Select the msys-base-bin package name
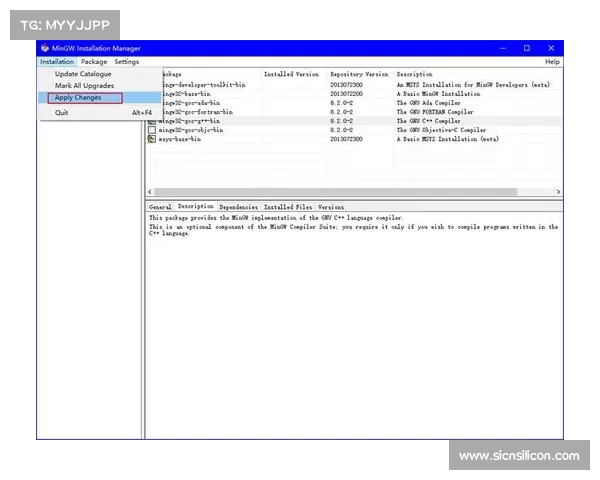This screenshot has width=600, height=480. [180, 139]
